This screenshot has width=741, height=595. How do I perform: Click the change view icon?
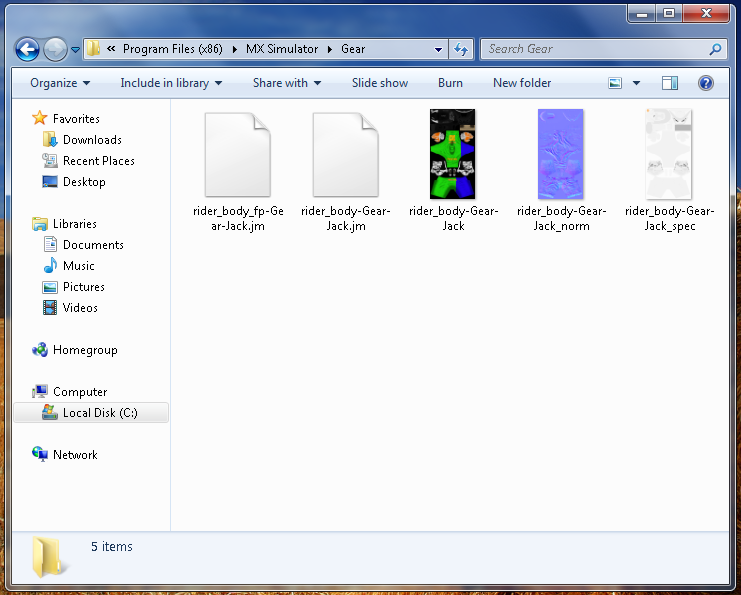tap(616, 83)
